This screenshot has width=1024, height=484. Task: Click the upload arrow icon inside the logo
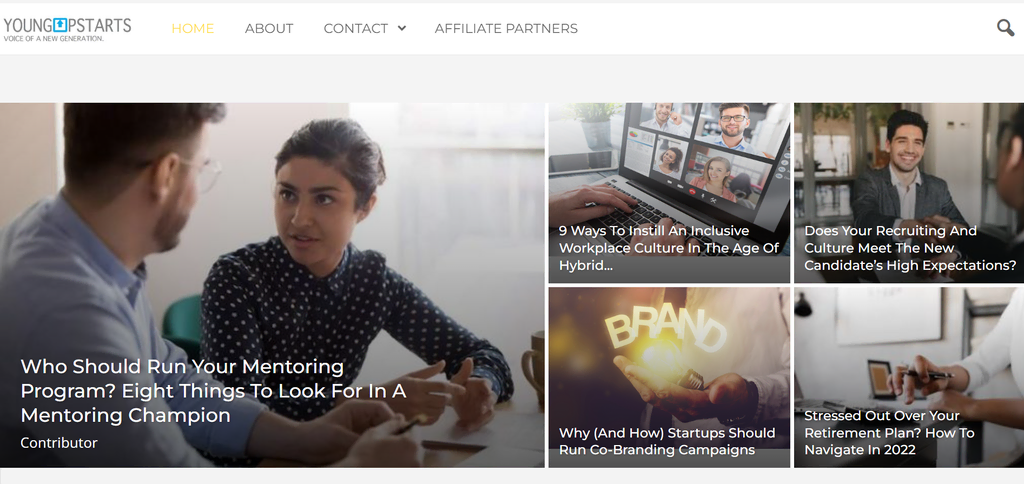point(61,24)
